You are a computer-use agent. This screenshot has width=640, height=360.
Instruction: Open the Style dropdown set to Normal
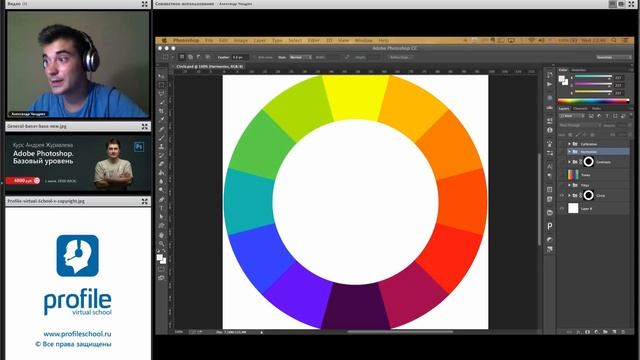[x=300, y=57]
